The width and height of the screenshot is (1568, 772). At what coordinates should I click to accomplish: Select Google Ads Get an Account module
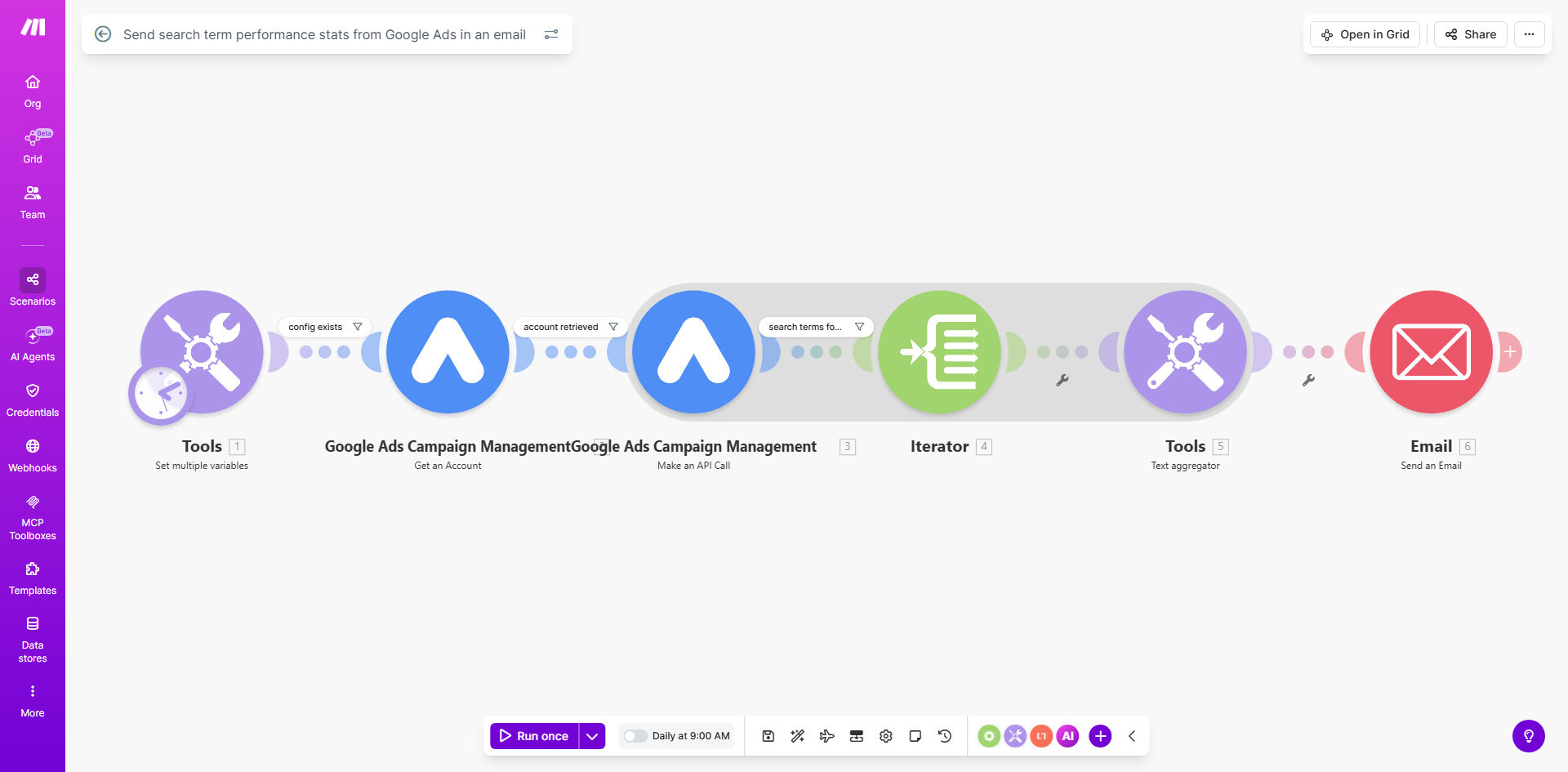(x=448, y=351)
